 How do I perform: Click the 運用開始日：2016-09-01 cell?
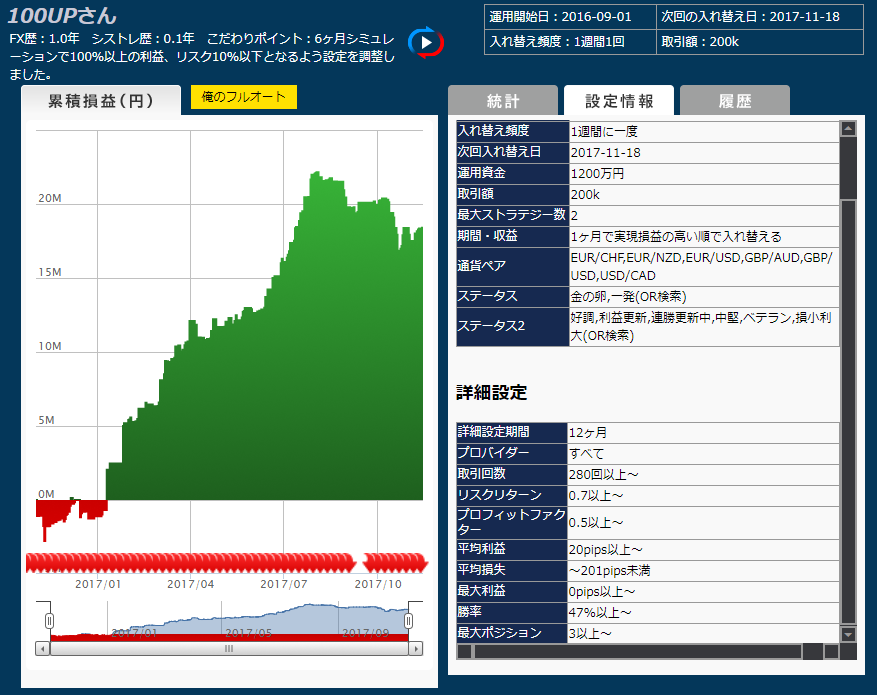[570, 17]
